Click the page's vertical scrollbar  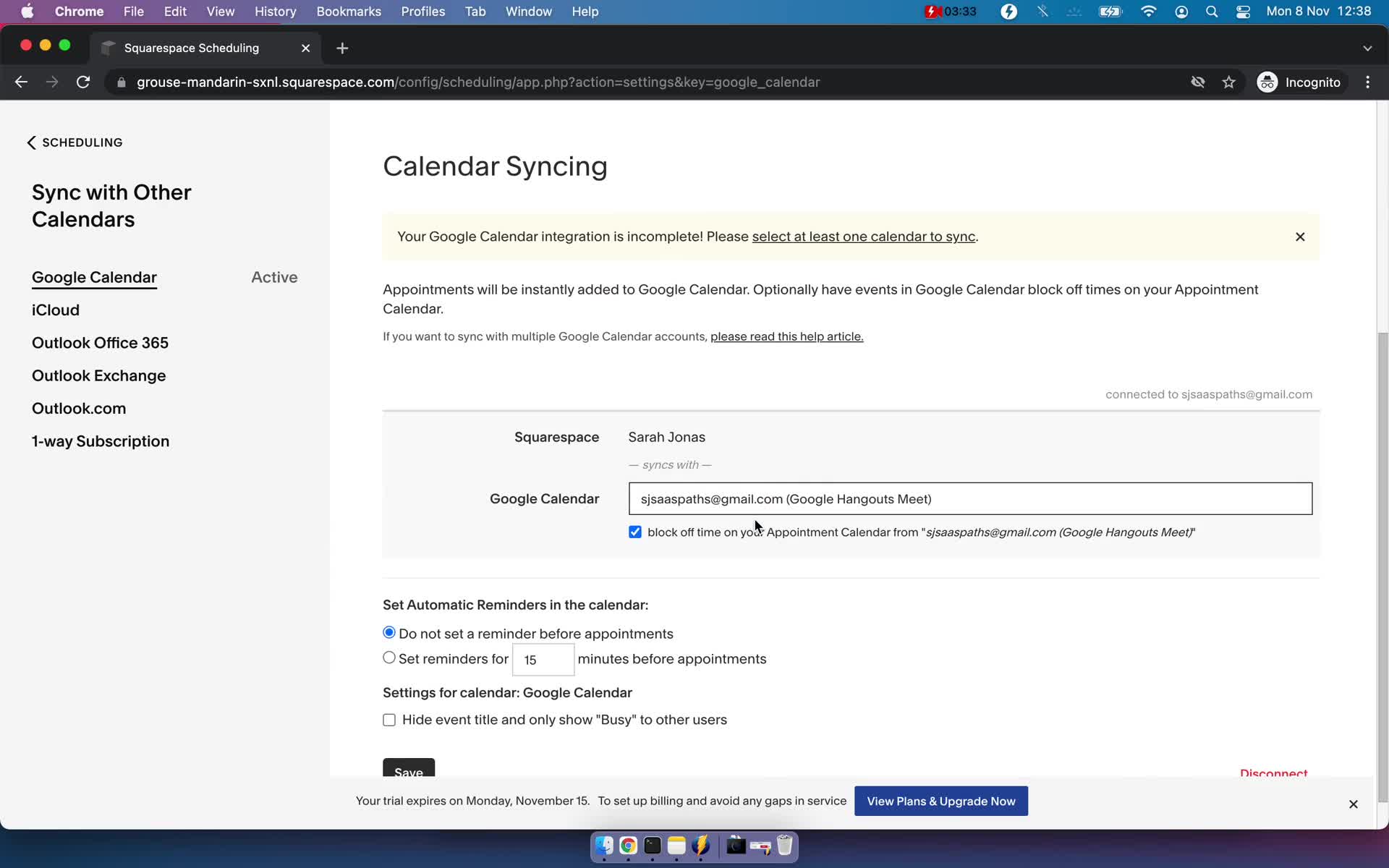click(1383, 568)
